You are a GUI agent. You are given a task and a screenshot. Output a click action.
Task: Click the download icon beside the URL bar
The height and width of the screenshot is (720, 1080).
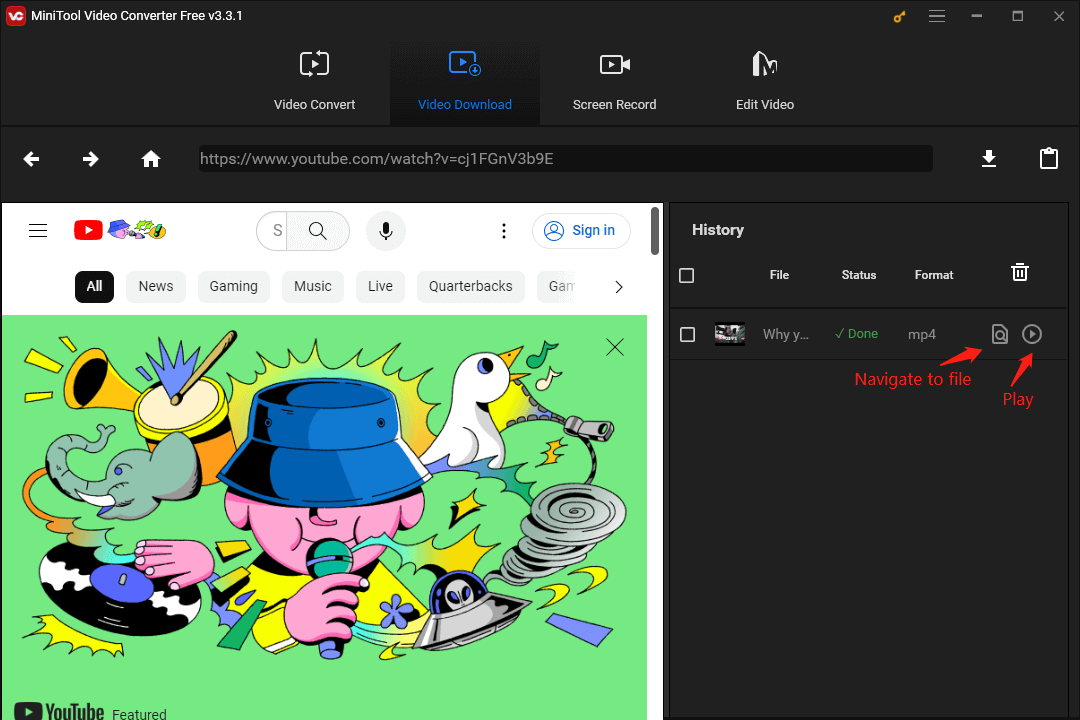[x=989, y=158]
